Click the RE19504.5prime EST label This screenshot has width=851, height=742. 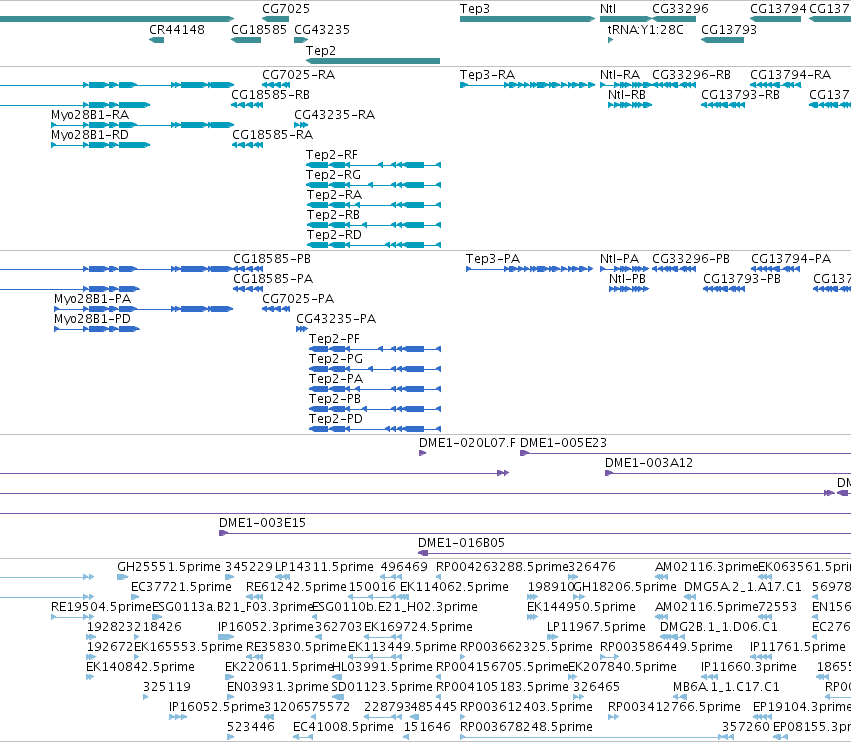point(101,606)
